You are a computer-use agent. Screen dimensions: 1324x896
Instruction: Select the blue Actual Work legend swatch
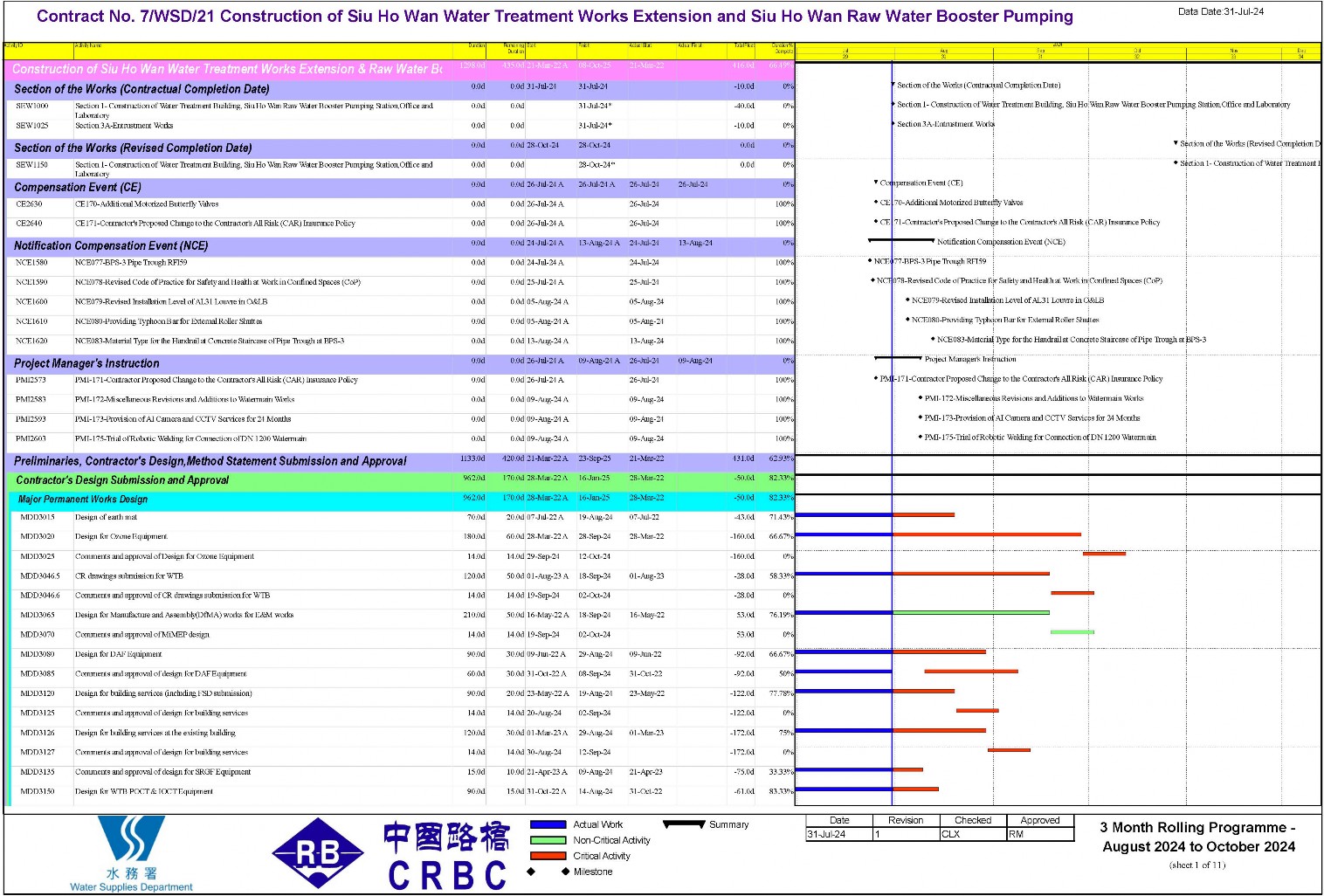pos(548,824)
